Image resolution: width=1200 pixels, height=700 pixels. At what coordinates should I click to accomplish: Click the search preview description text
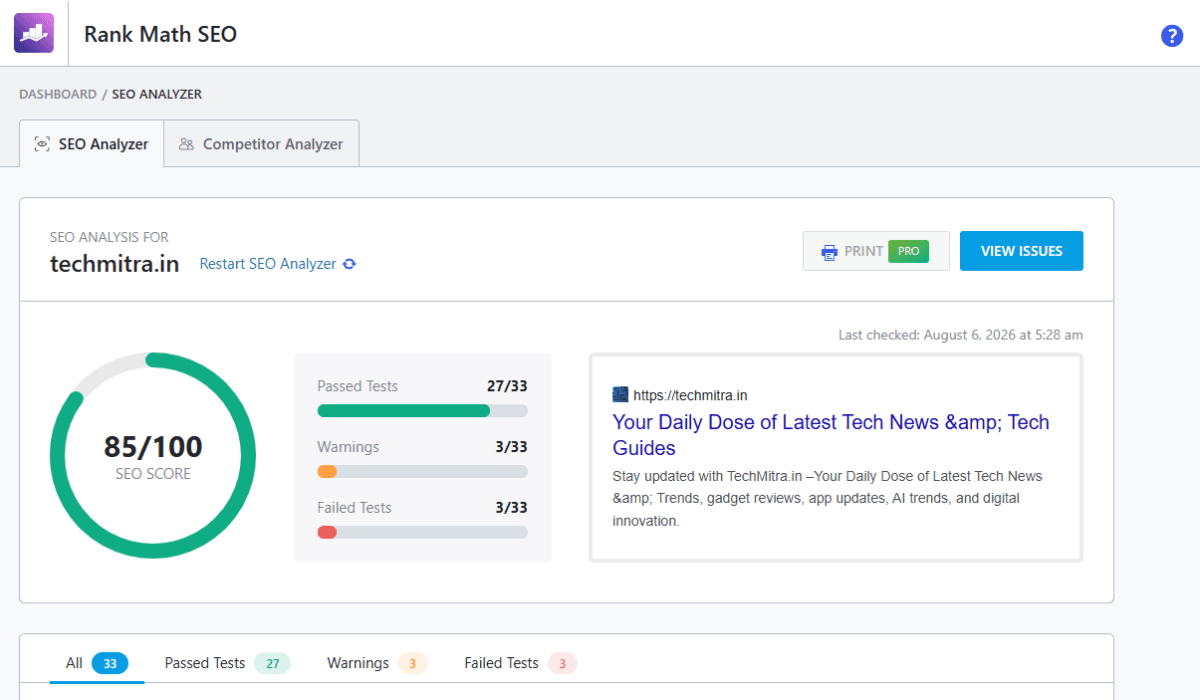click(828, 498)
